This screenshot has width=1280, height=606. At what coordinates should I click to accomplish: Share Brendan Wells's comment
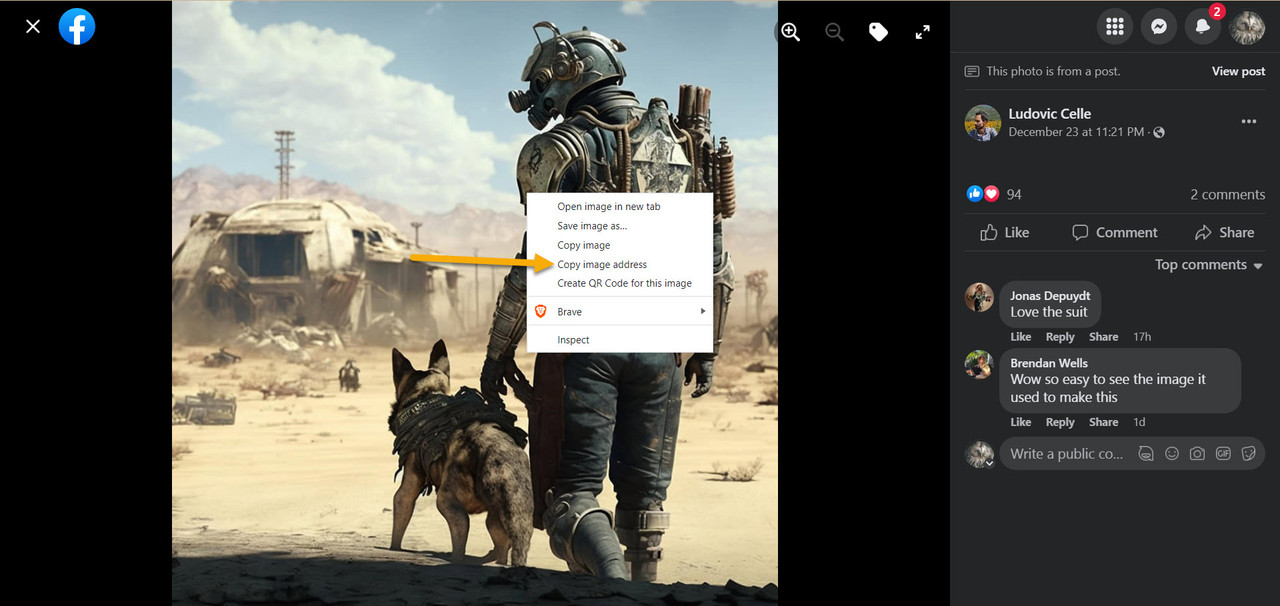point(1103,422)
